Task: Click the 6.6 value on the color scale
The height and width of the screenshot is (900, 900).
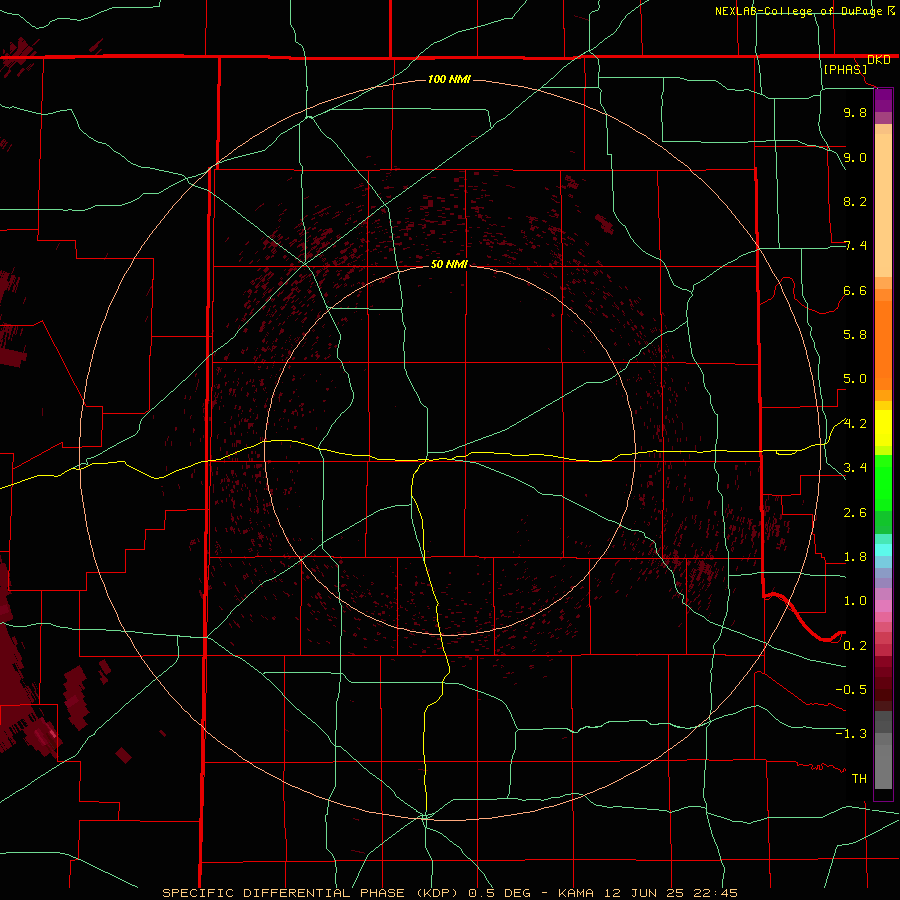Action: click(x=855, y=290)
